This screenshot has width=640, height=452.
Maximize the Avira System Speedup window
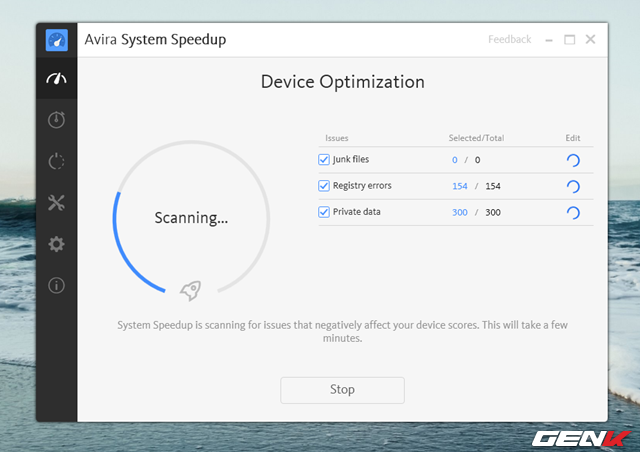point(569,40)
